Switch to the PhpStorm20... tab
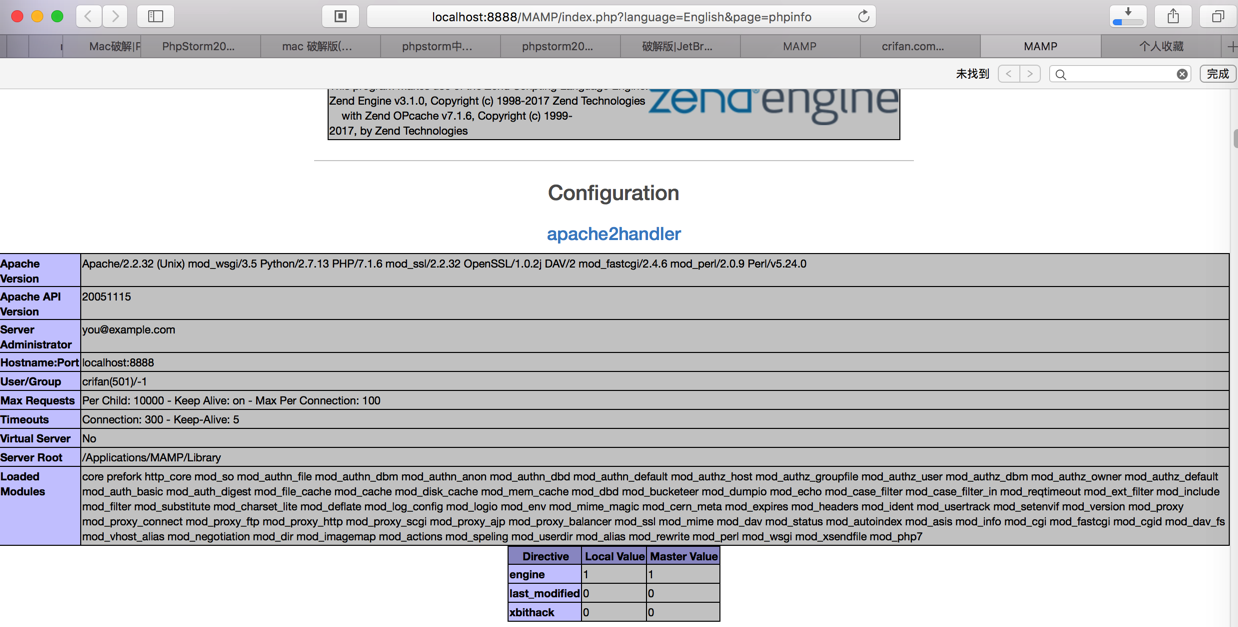This screenshot has height=627, width=1238. [200, 46]
